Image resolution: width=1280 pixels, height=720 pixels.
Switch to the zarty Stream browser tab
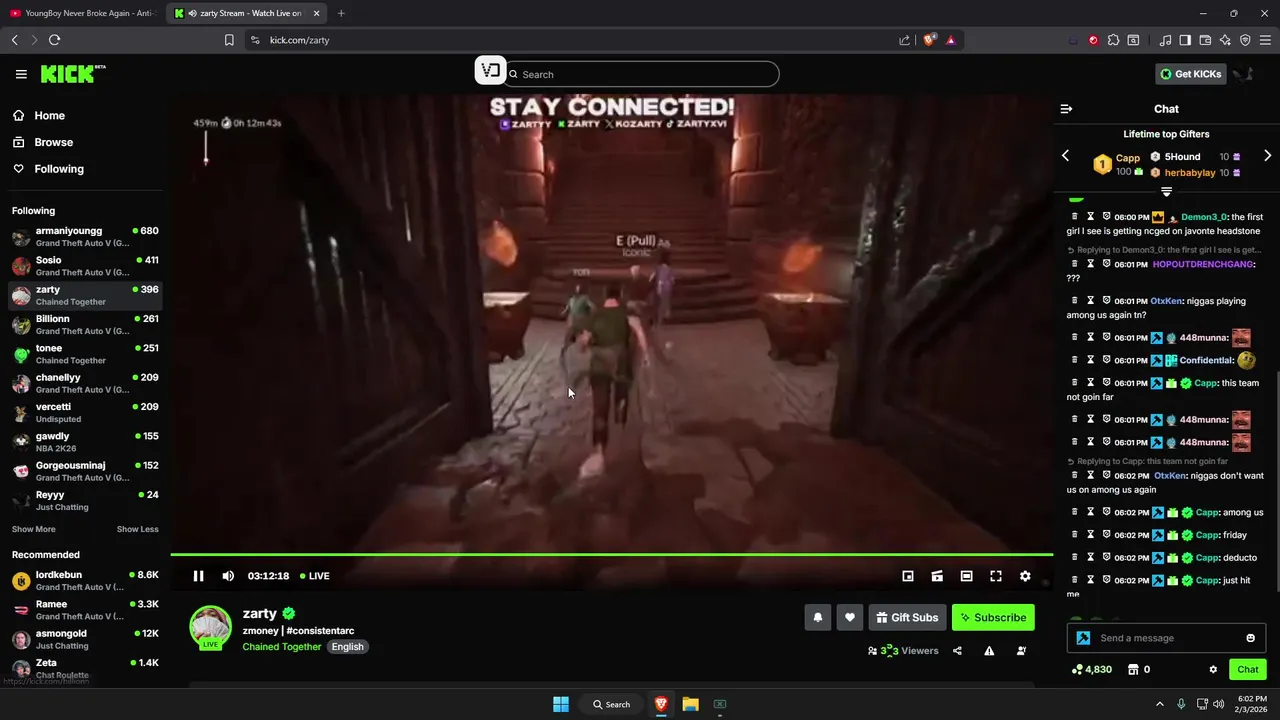click(245, 13)
